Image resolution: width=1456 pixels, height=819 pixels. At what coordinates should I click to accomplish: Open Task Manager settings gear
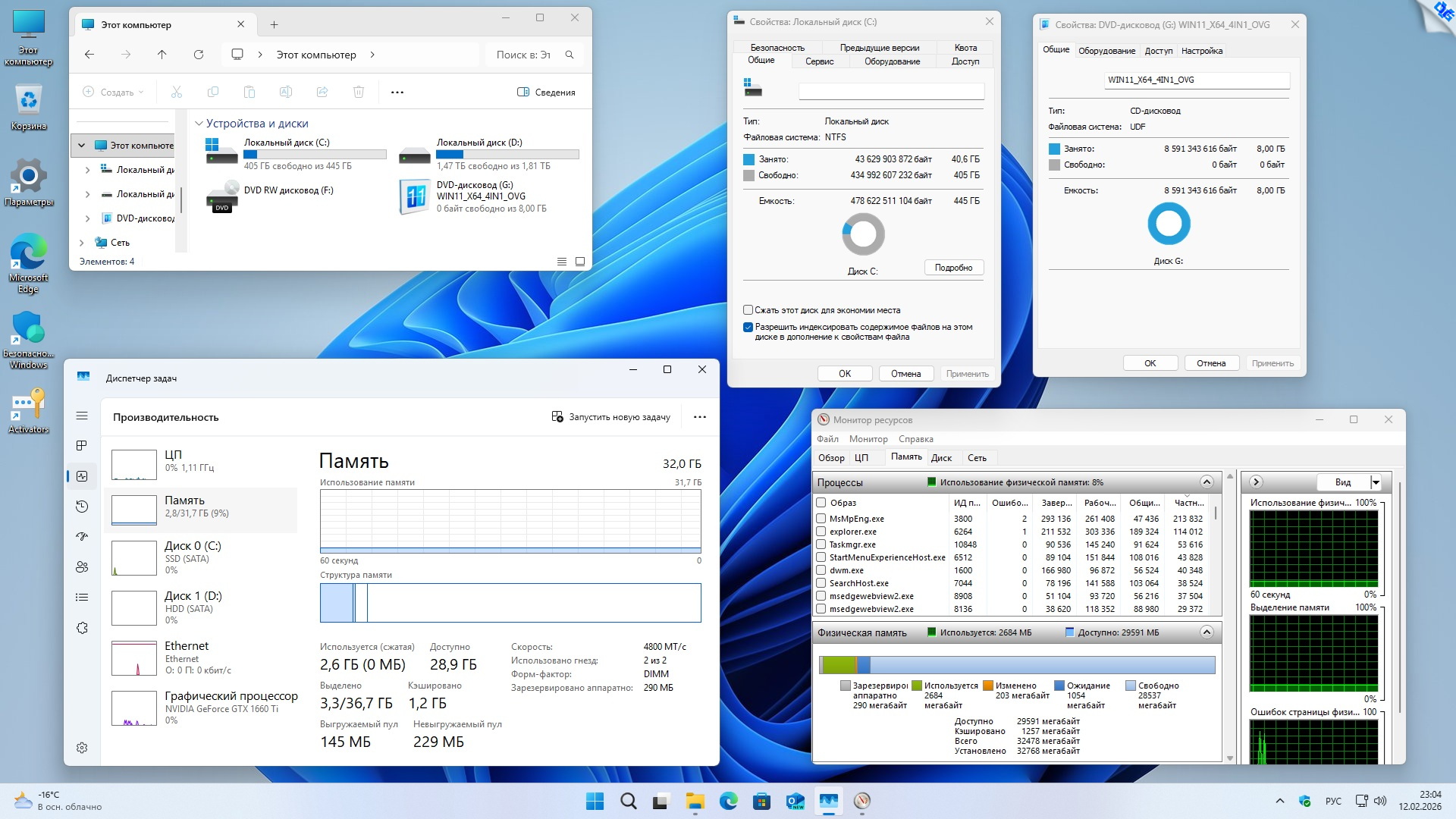(82, 748)
